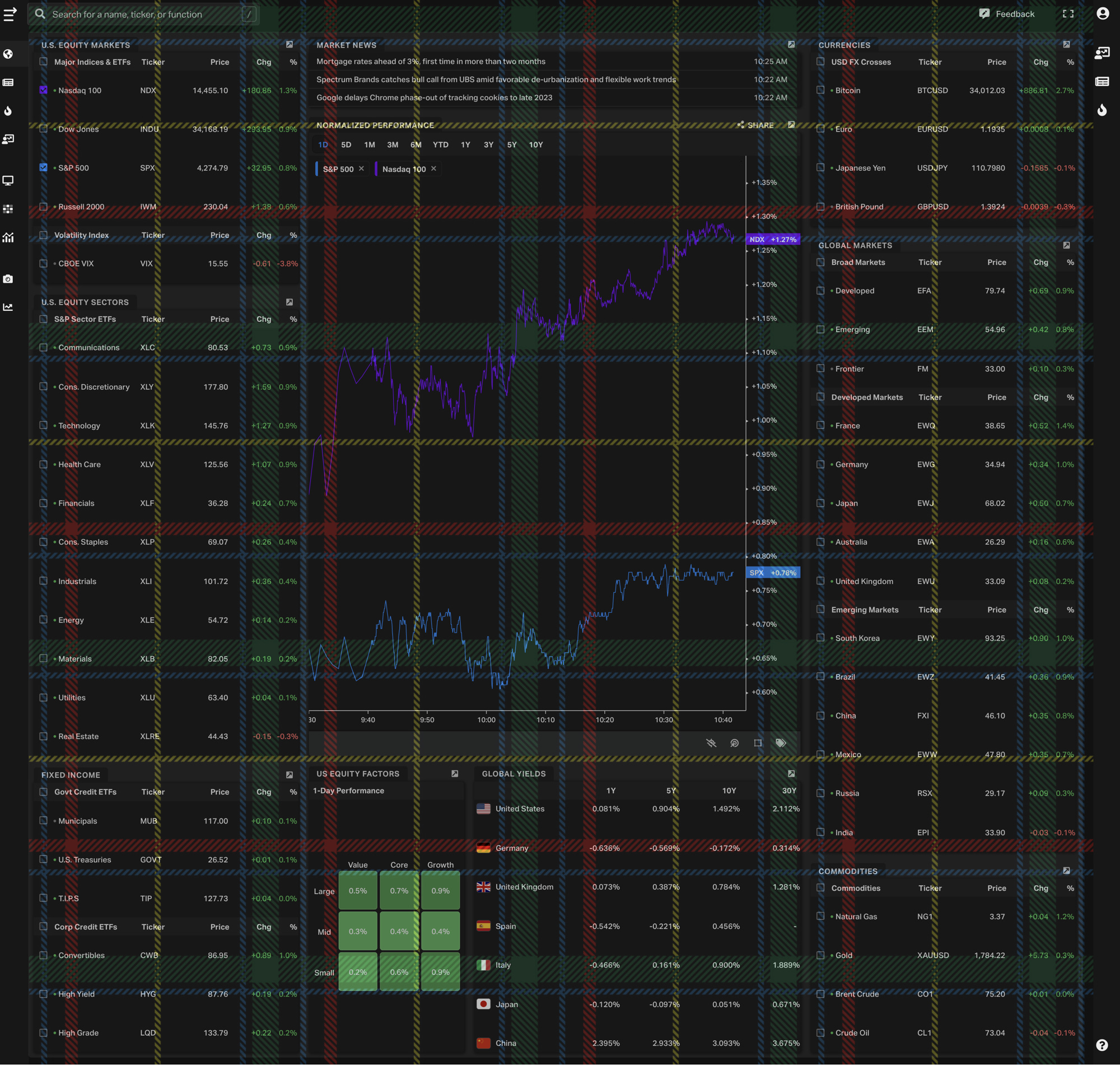Click the camera icon in left sidebar
This screenshot has height=1066, width=1120.
(8, 279)
